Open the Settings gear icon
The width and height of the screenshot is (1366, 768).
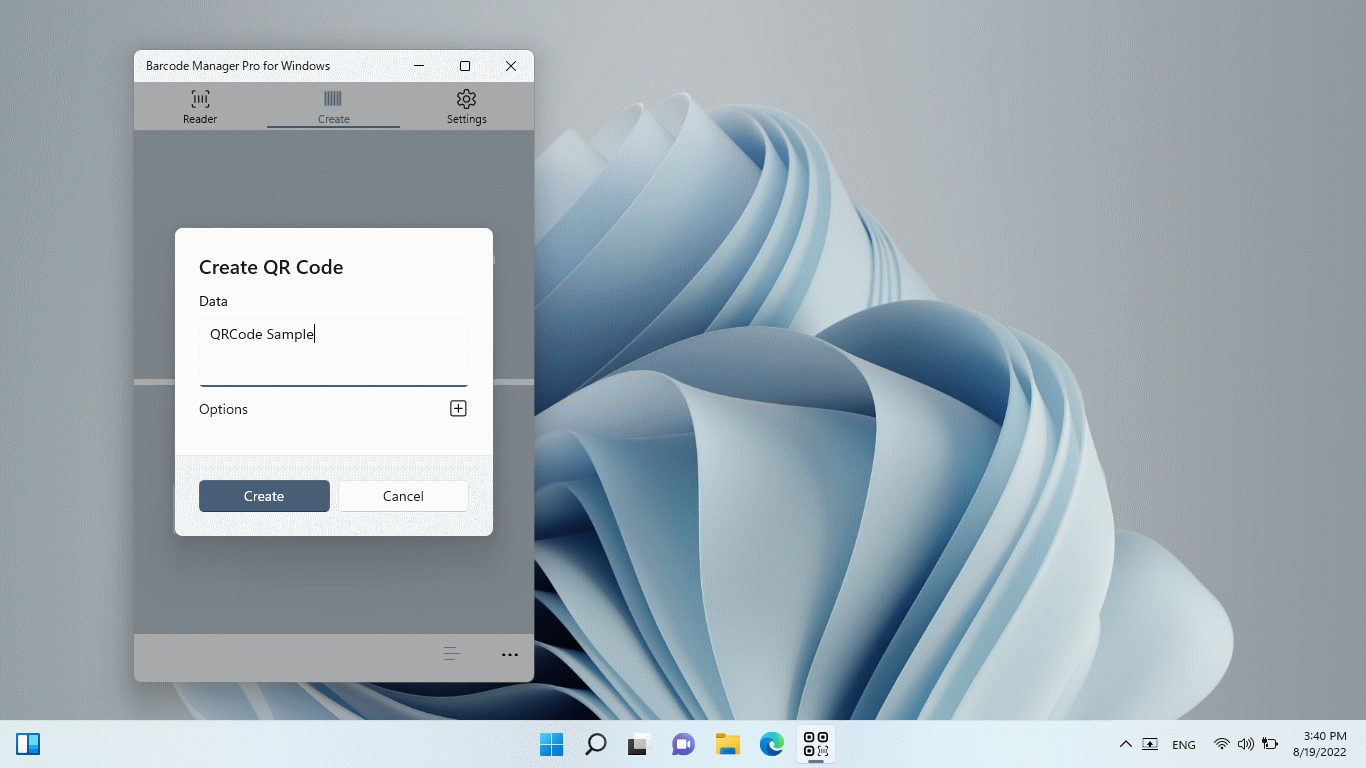[466, 99]
